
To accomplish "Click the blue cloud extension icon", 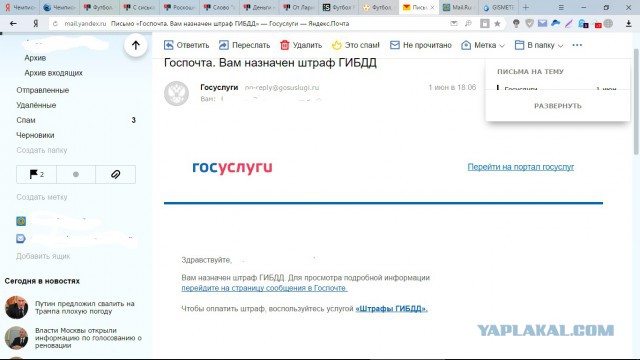I will point(556,23).
